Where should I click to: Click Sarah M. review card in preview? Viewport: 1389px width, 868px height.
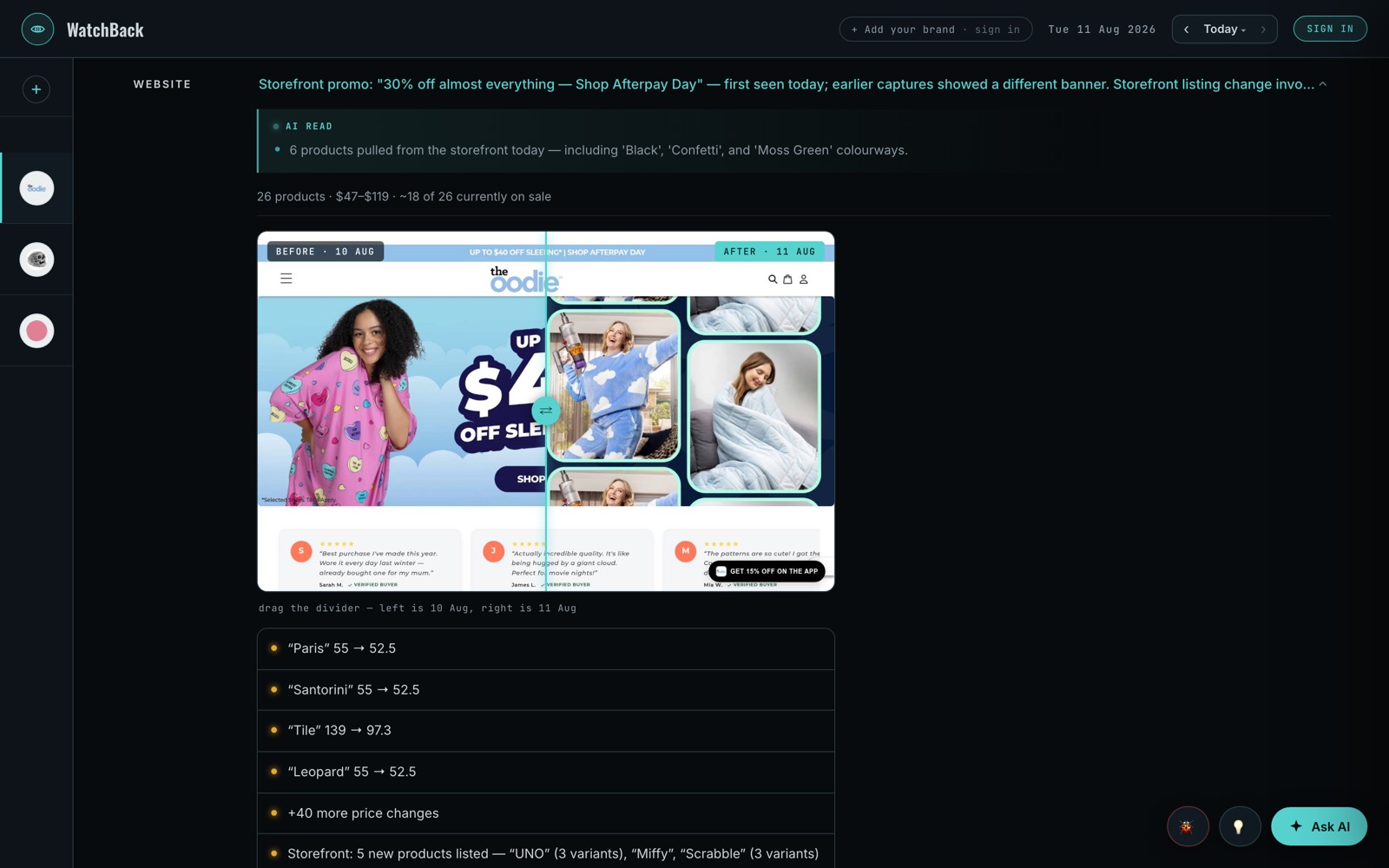[x=369, y=560]
